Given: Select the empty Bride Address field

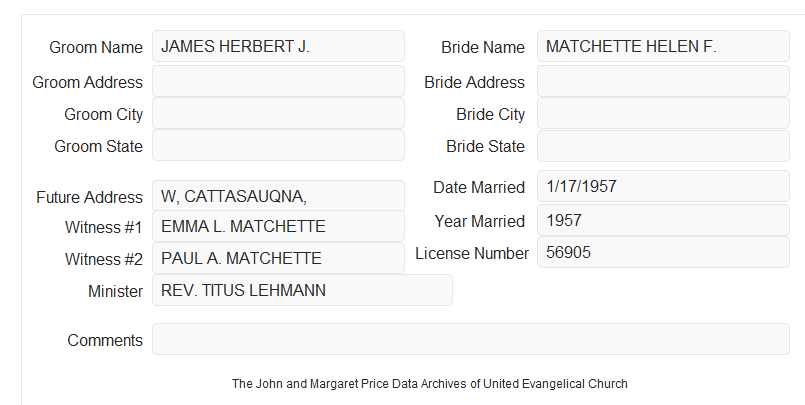Looking at the screenshot, I should (663, 81).
